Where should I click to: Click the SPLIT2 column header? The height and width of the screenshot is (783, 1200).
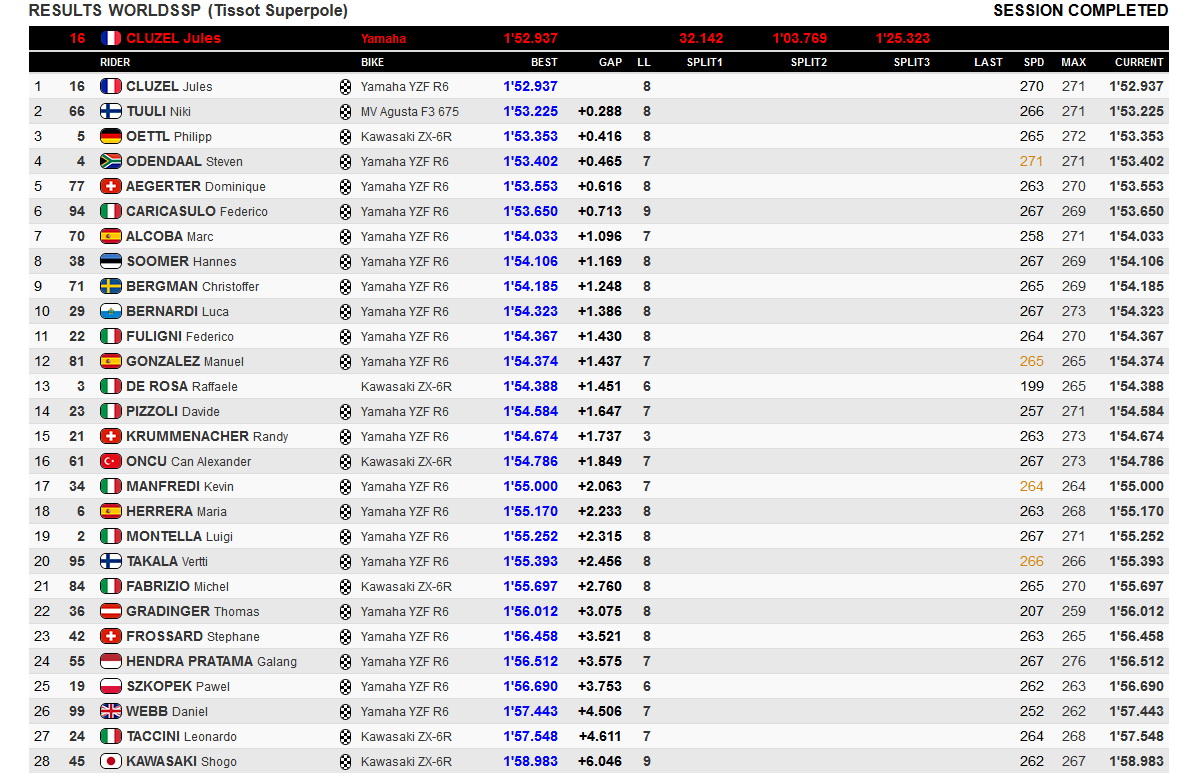tap(808, 62)
